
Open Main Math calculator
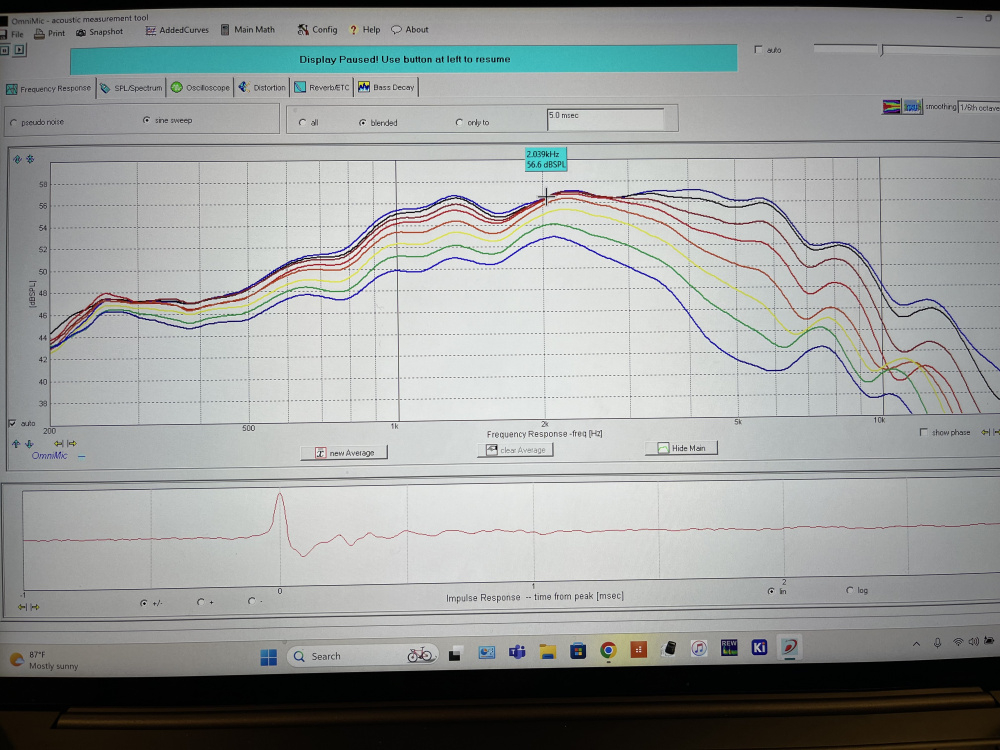247,30
